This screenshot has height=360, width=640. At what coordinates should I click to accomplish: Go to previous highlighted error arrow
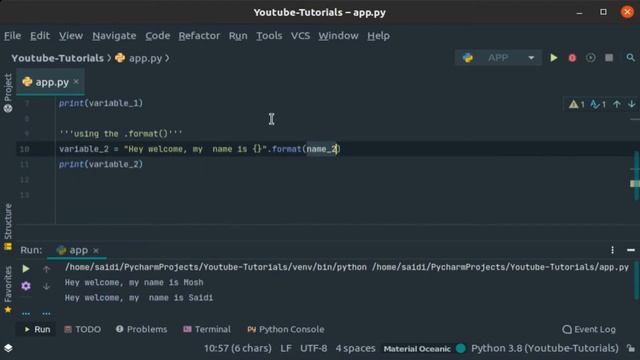[x=617, y=104]
